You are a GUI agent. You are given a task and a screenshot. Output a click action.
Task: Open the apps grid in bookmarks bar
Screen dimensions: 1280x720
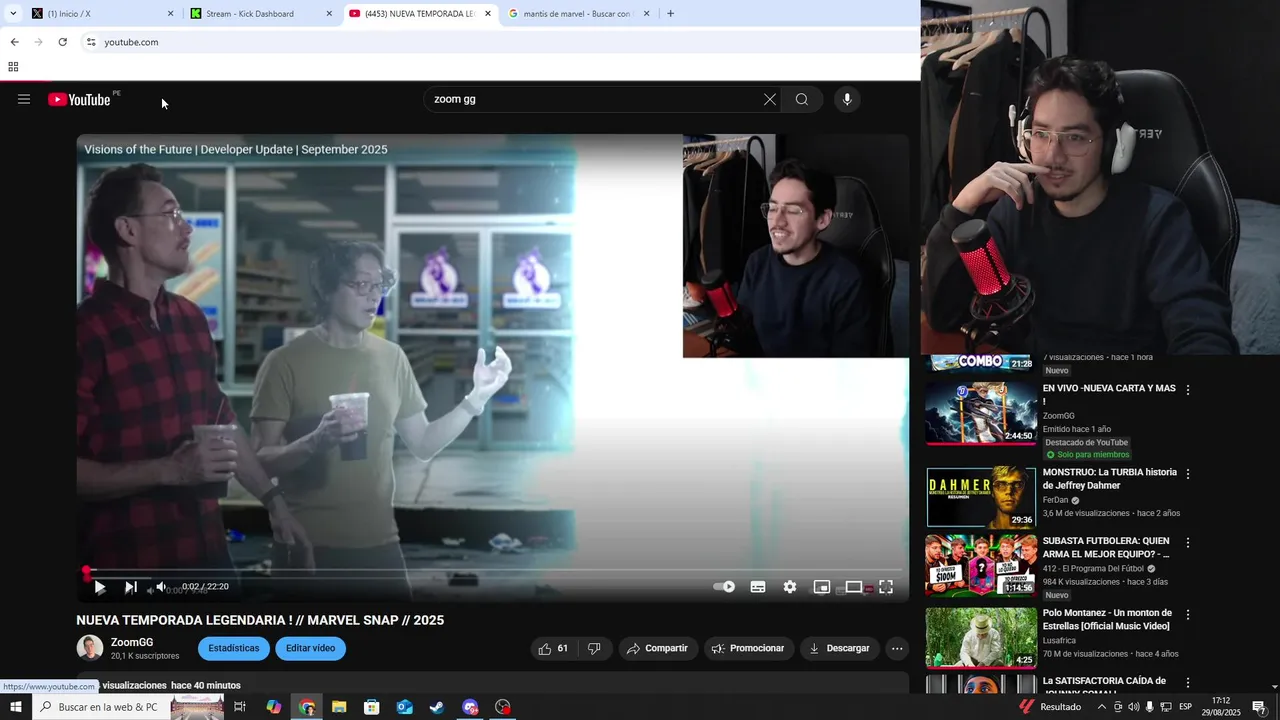point(13,67)
